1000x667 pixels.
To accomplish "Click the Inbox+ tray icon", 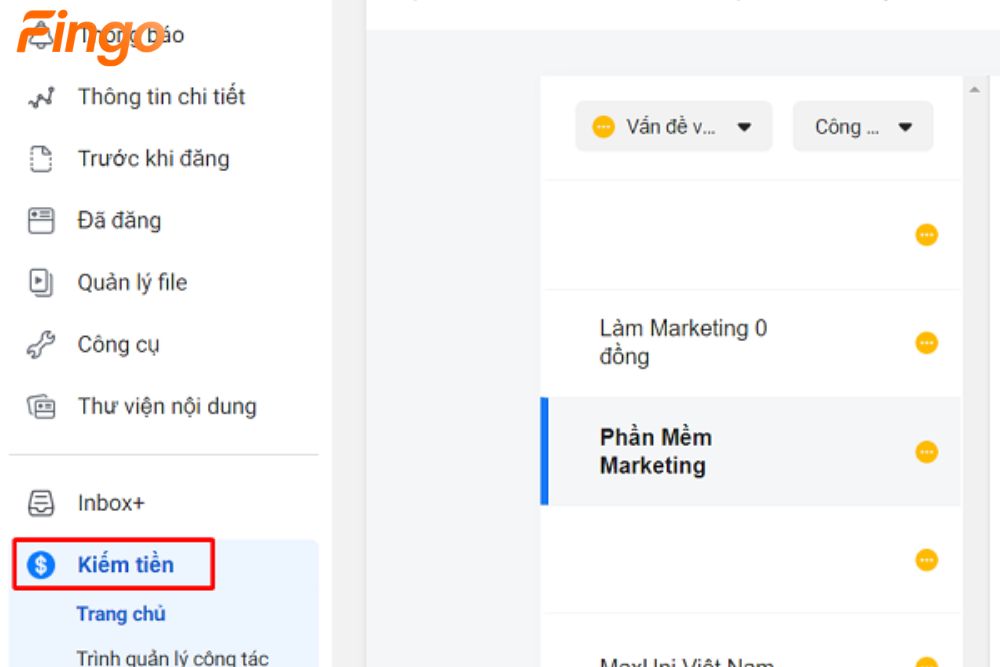I will [41, 503].
